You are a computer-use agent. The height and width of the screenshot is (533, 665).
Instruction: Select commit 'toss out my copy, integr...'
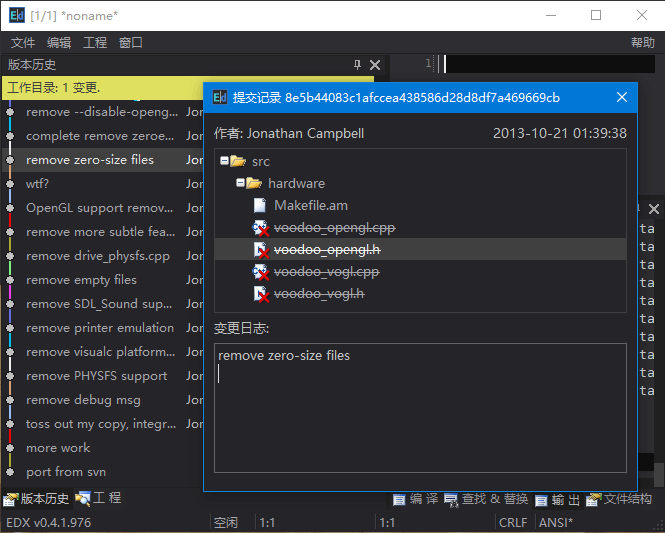[103, 424]
